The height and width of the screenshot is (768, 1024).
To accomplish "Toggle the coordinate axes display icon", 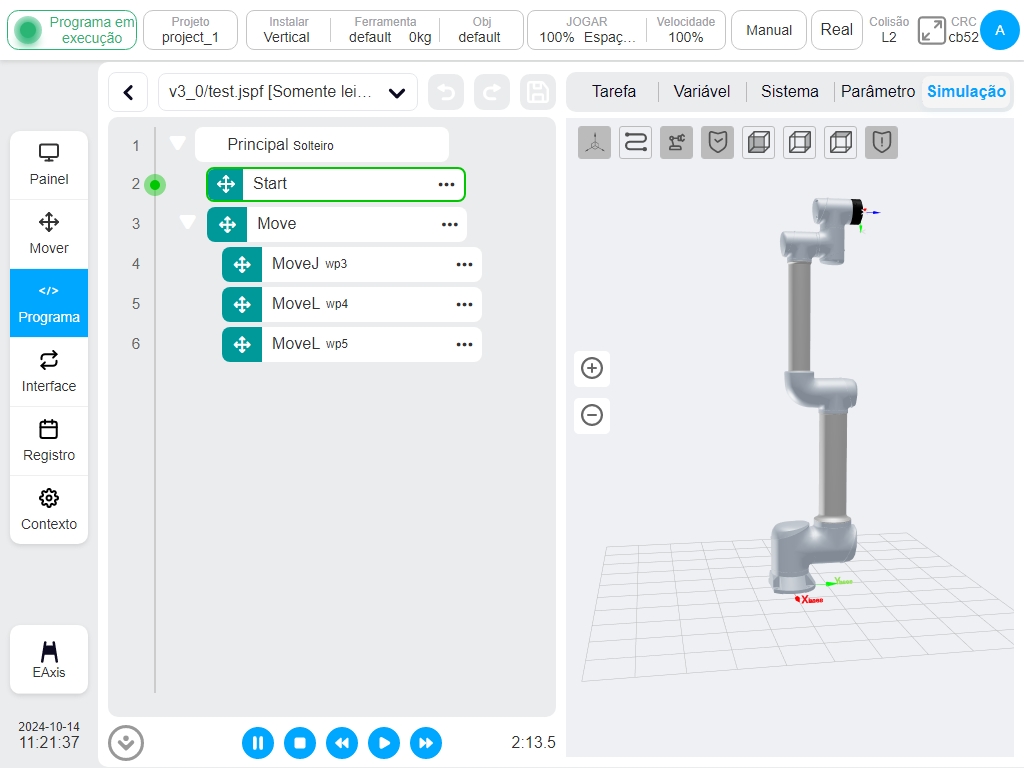I will (594, 142).
